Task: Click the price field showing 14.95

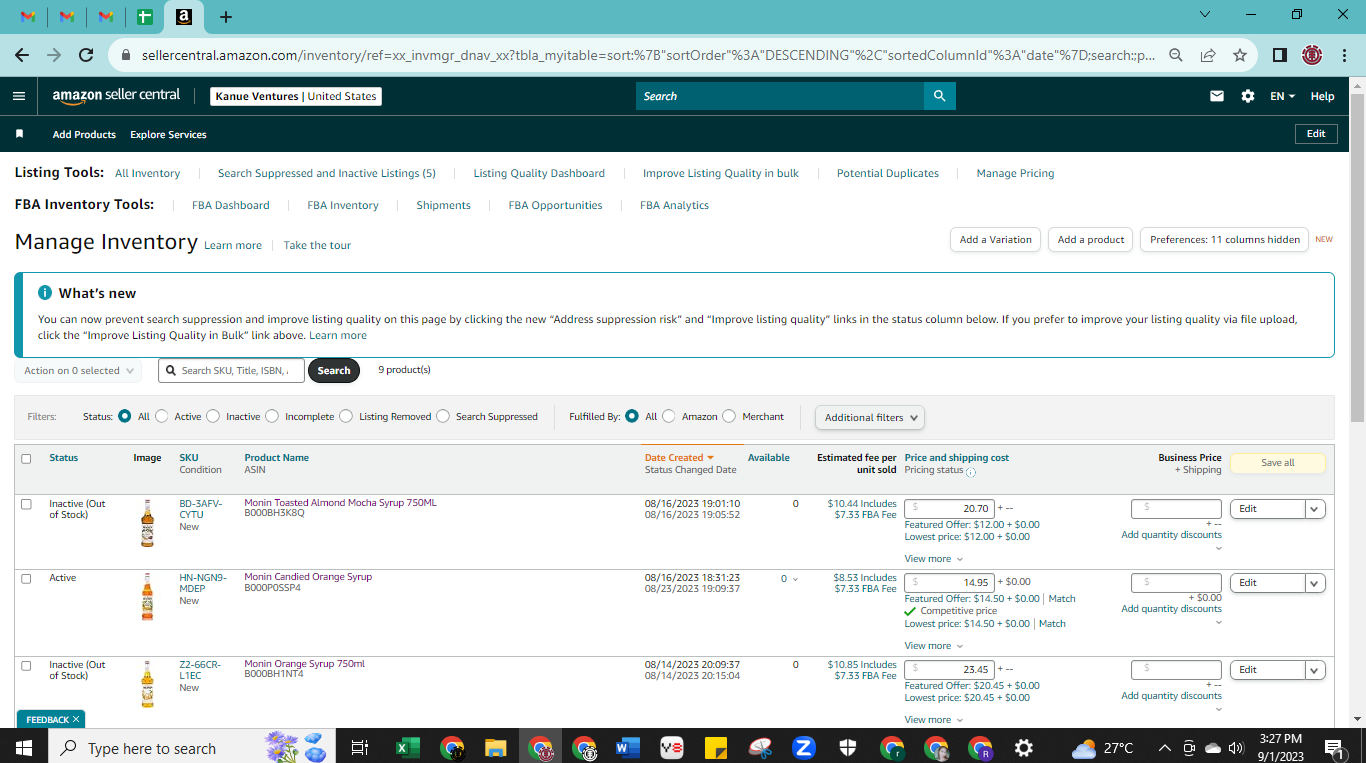Action: (949, 582)
